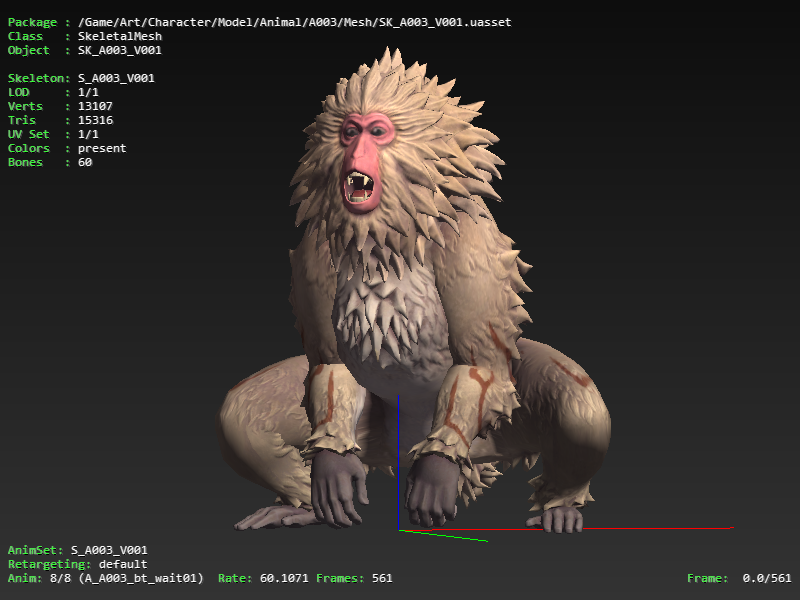Click the blue vertical axis line
800x600 pixels.
pos(398,462)
